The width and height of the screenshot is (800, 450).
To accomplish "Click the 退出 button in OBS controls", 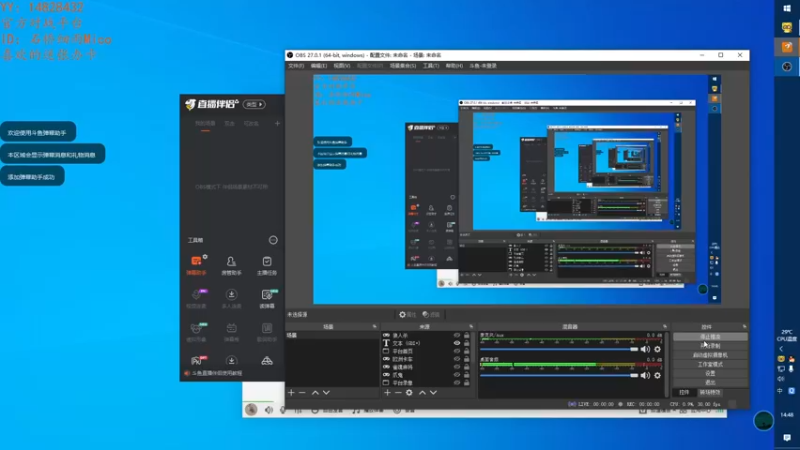I will point(710,383).
